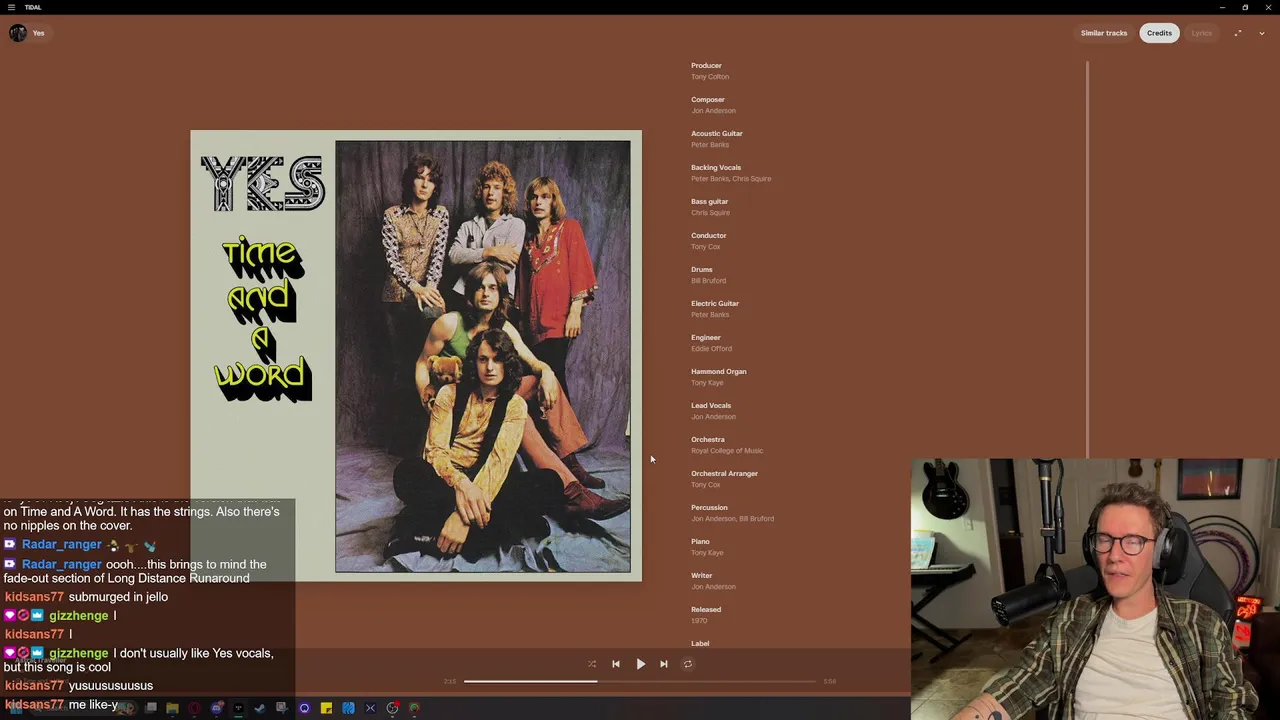The height and width of the screenshot is (720, 1280).
Task: Collapse the now playing view with chevron
Action: [1262, 33]
